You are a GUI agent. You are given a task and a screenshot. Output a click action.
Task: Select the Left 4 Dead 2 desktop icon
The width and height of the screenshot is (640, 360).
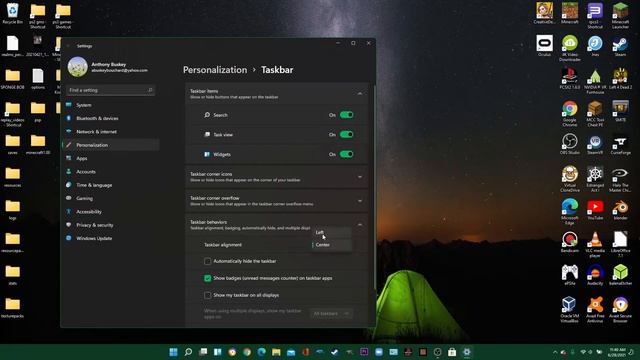tap(620, 79)
